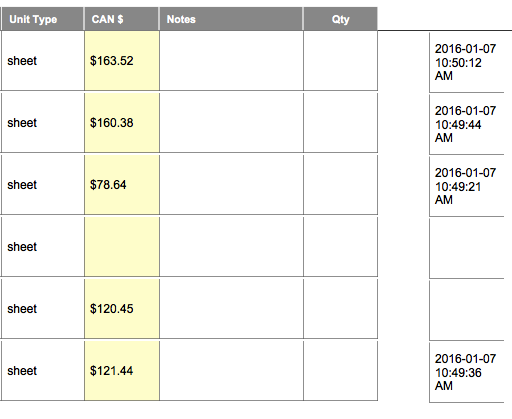The image size is (512, 419).
Task: Click the empty yellow price cell
Action: pyautogui.click(x=122, y=247)
